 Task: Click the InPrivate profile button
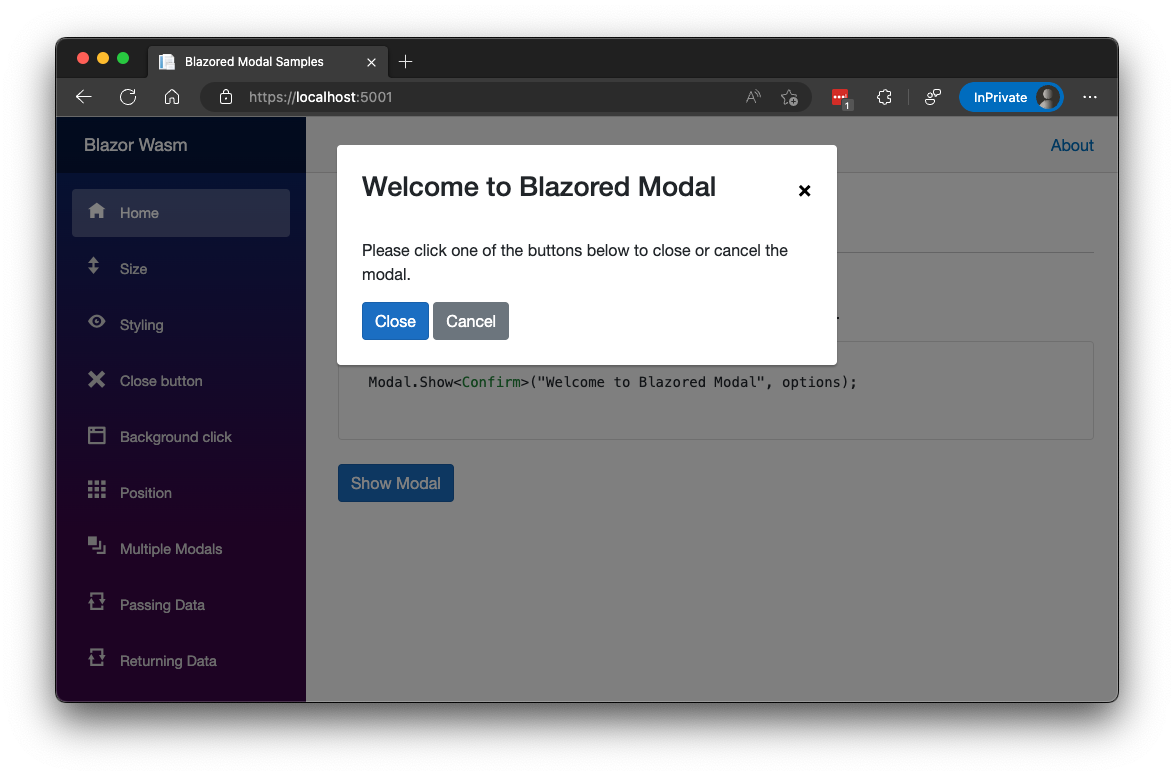tap(1011, 97)
